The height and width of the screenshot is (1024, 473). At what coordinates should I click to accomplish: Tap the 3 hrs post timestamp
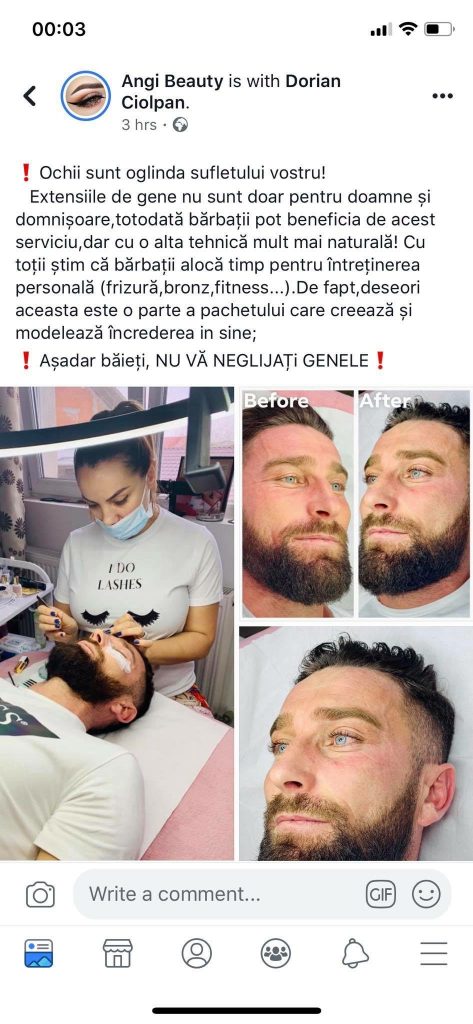139,125
